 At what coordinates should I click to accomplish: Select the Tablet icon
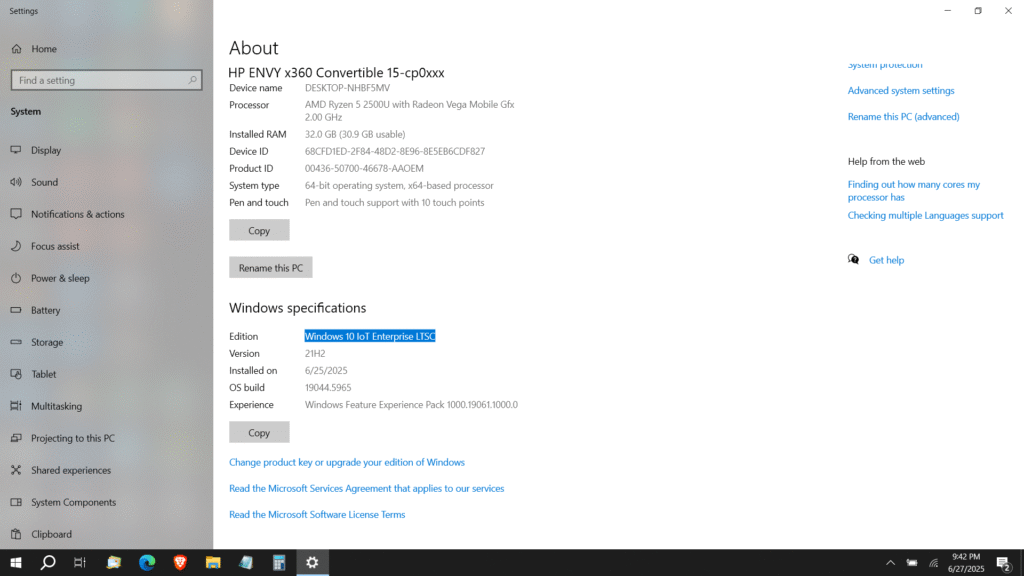coord(16,374)
